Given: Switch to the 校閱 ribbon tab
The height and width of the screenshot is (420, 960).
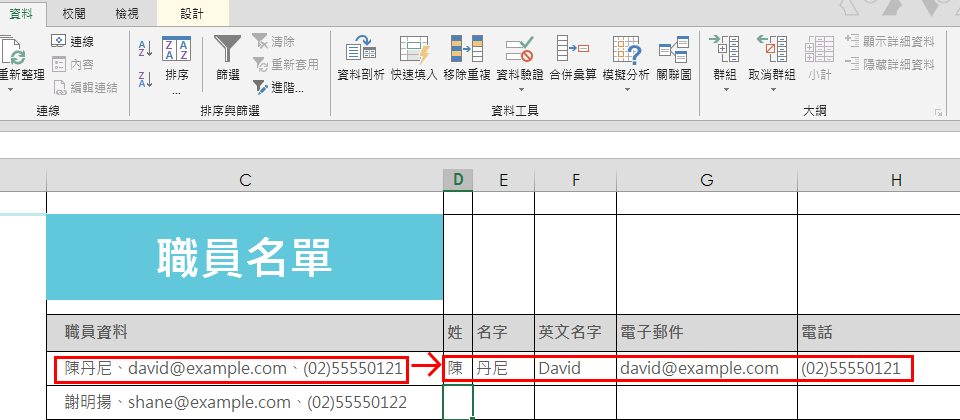Looking at the screenshot, I should click(x=72, y=13).
